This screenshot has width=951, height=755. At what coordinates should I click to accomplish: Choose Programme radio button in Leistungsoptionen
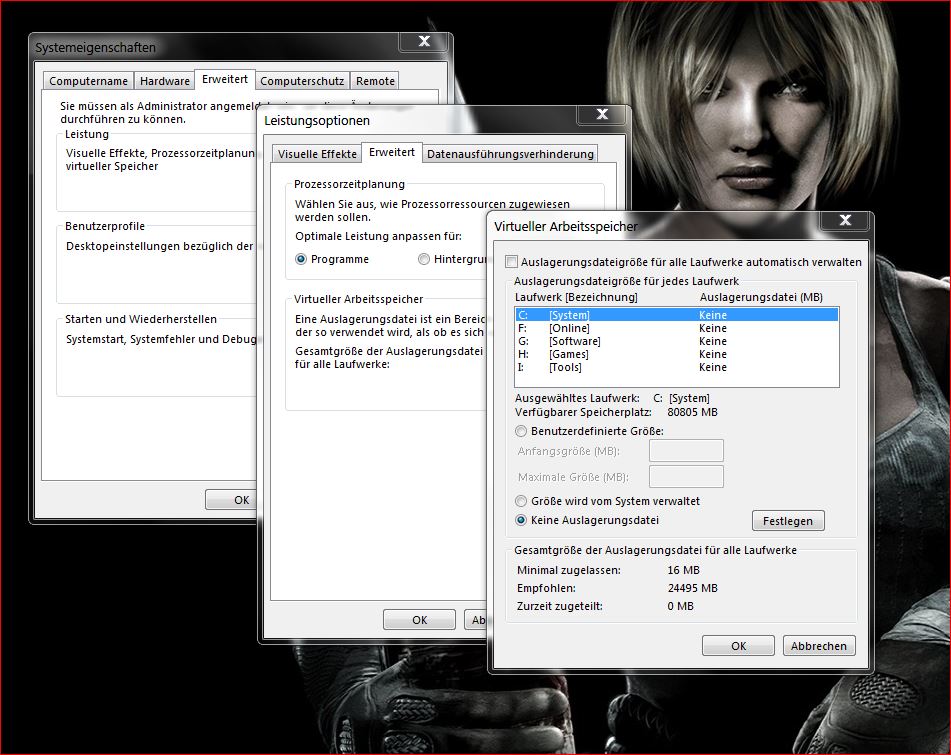301,260
